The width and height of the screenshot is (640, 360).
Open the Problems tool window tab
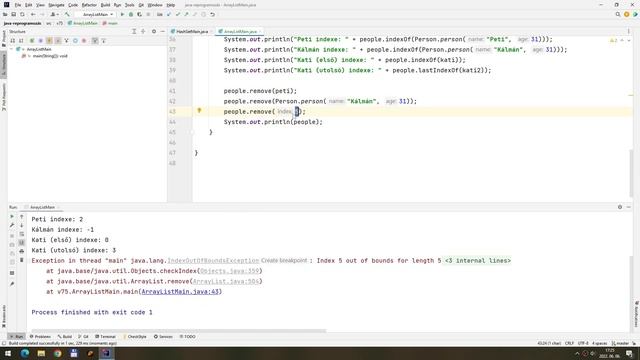click(40, 337)
